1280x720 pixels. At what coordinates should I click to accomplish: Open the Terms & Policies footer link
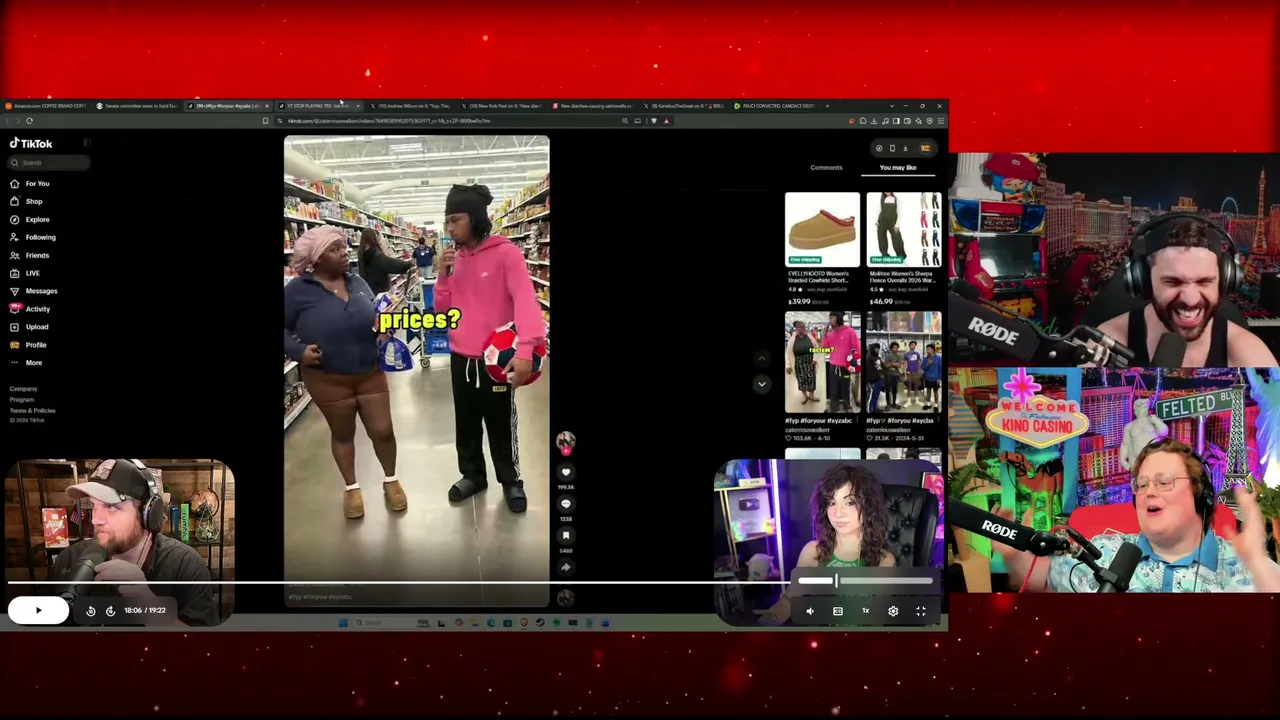click(x=32, y=411)
